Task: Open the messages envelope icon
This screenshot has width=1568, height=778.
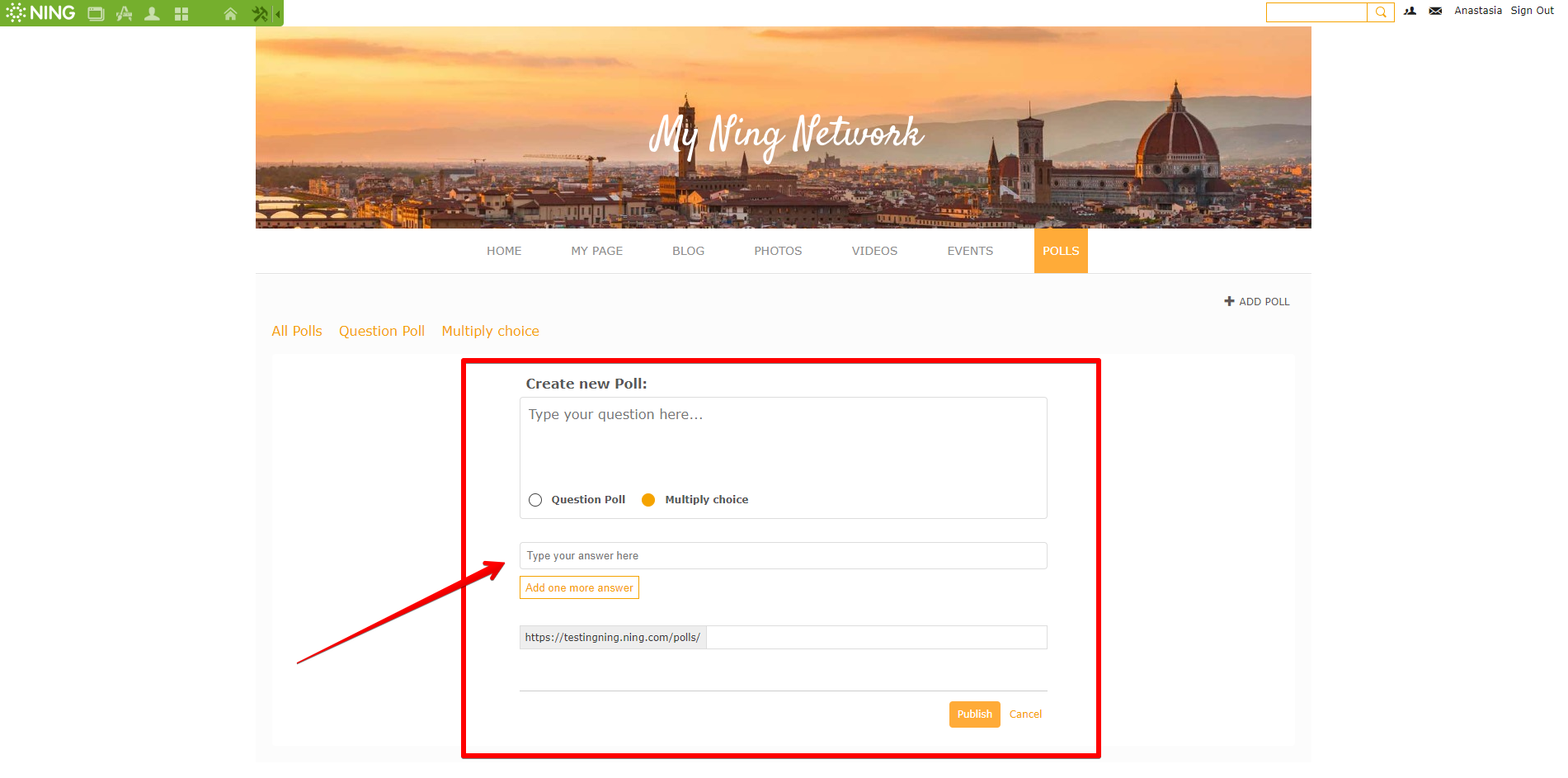Action: pos(1436,12)
